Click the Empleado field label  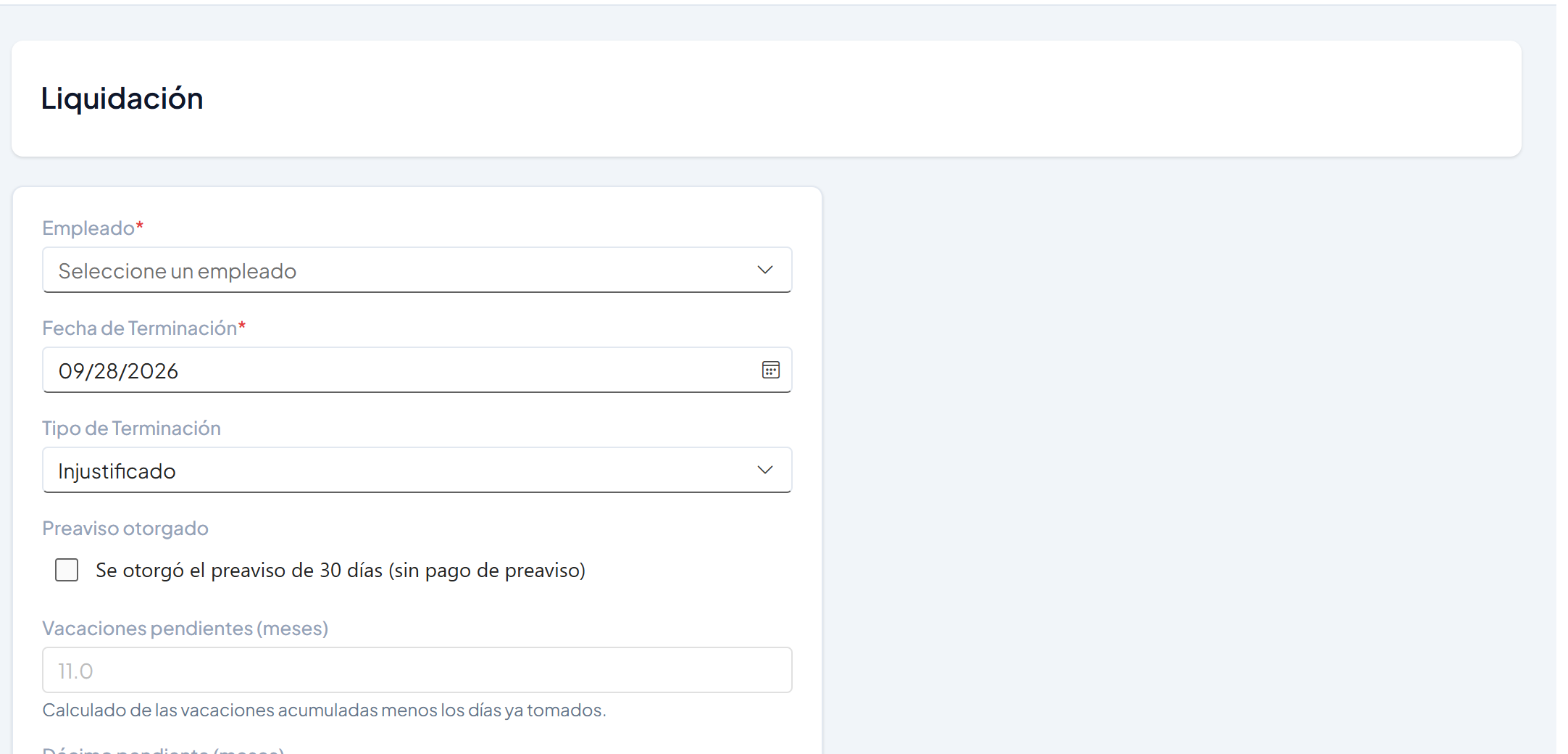pyautogui.click(x=93, y=228)
